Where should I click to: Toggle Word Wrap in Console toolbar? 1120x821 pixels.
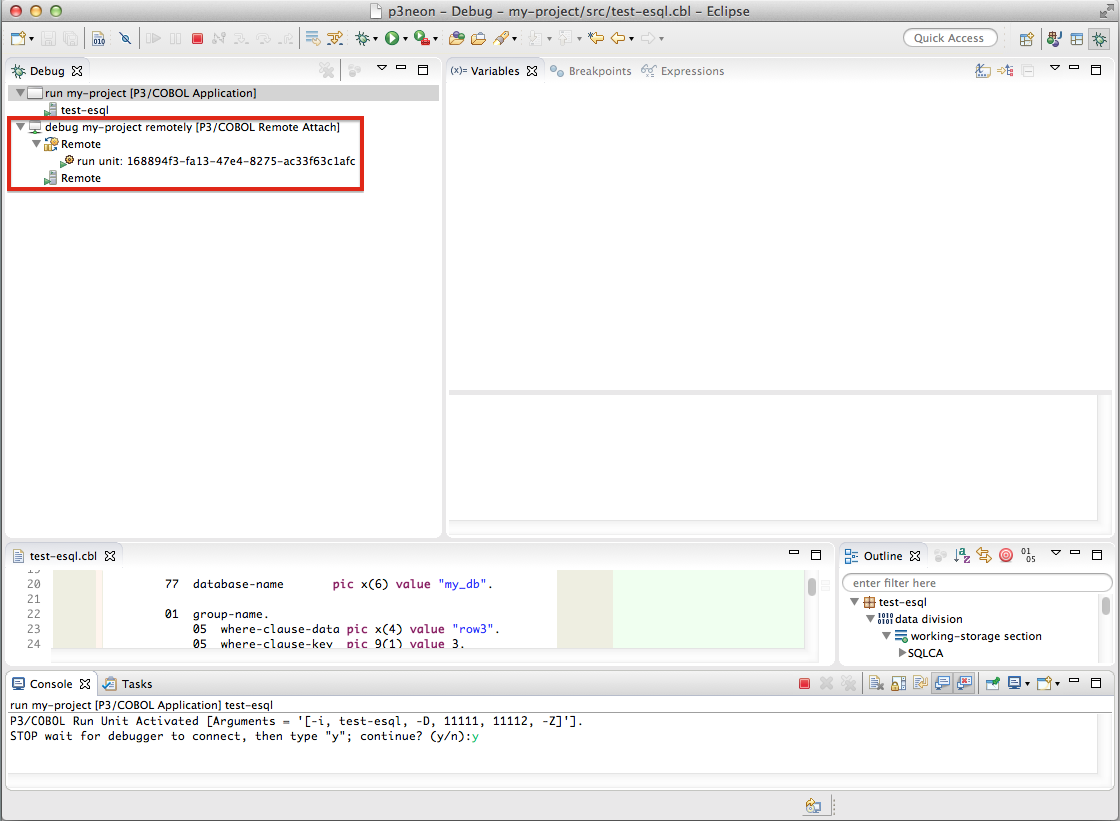921,684
